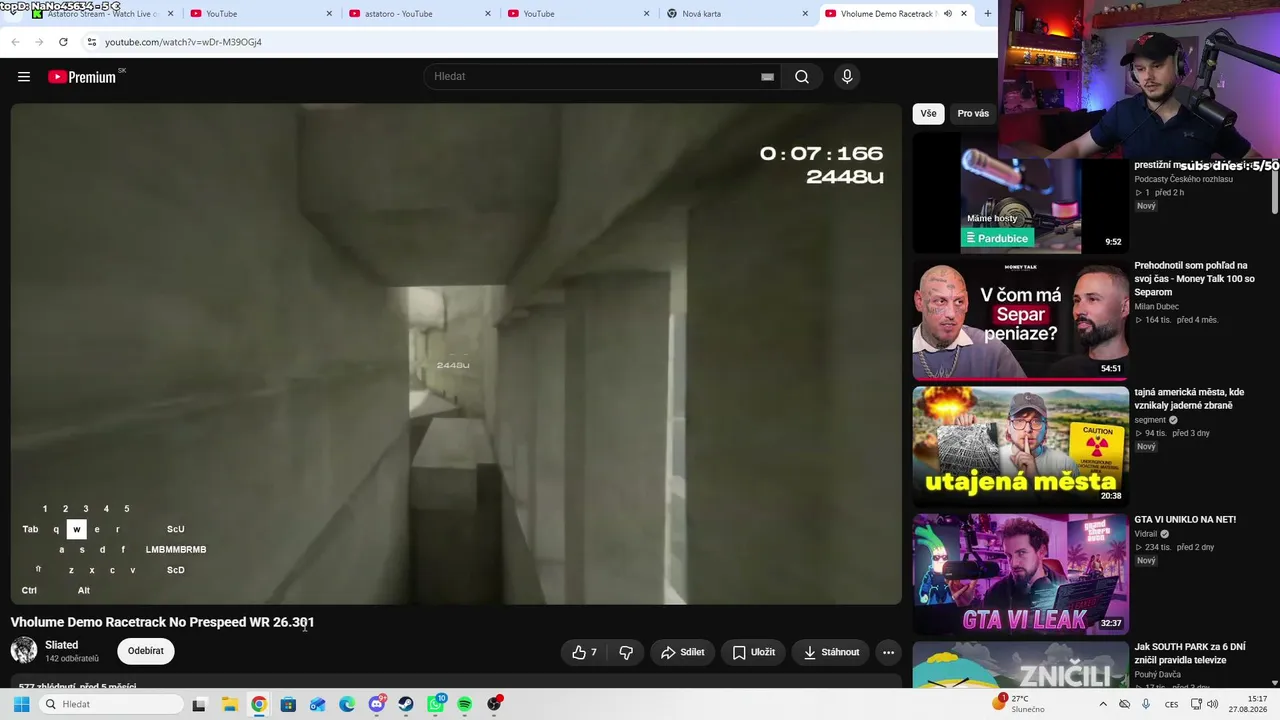Subscribe with the Odebírat button

coord(146,651)
